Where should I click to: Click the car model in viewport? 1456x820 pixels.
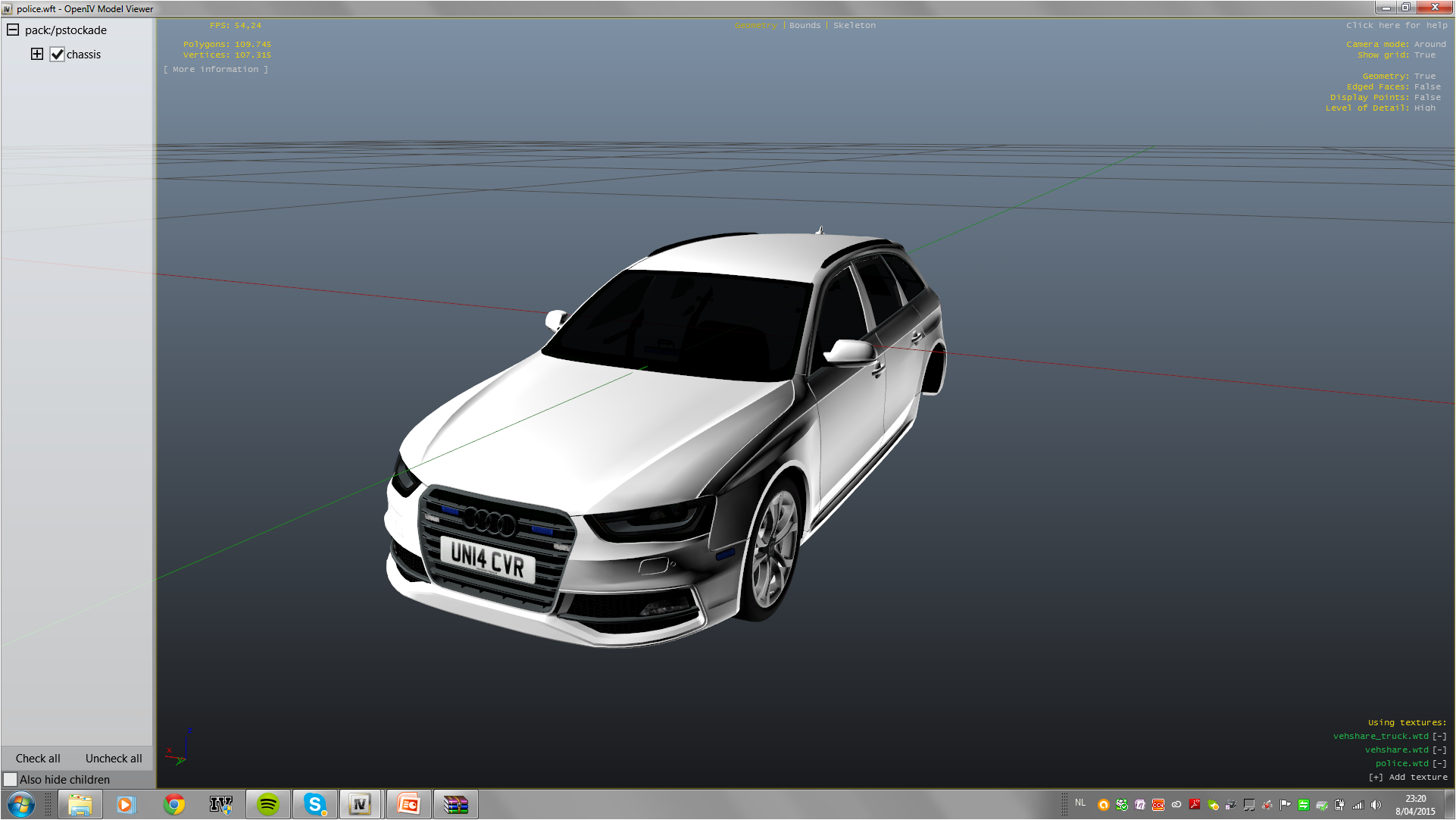pos(665,437)
